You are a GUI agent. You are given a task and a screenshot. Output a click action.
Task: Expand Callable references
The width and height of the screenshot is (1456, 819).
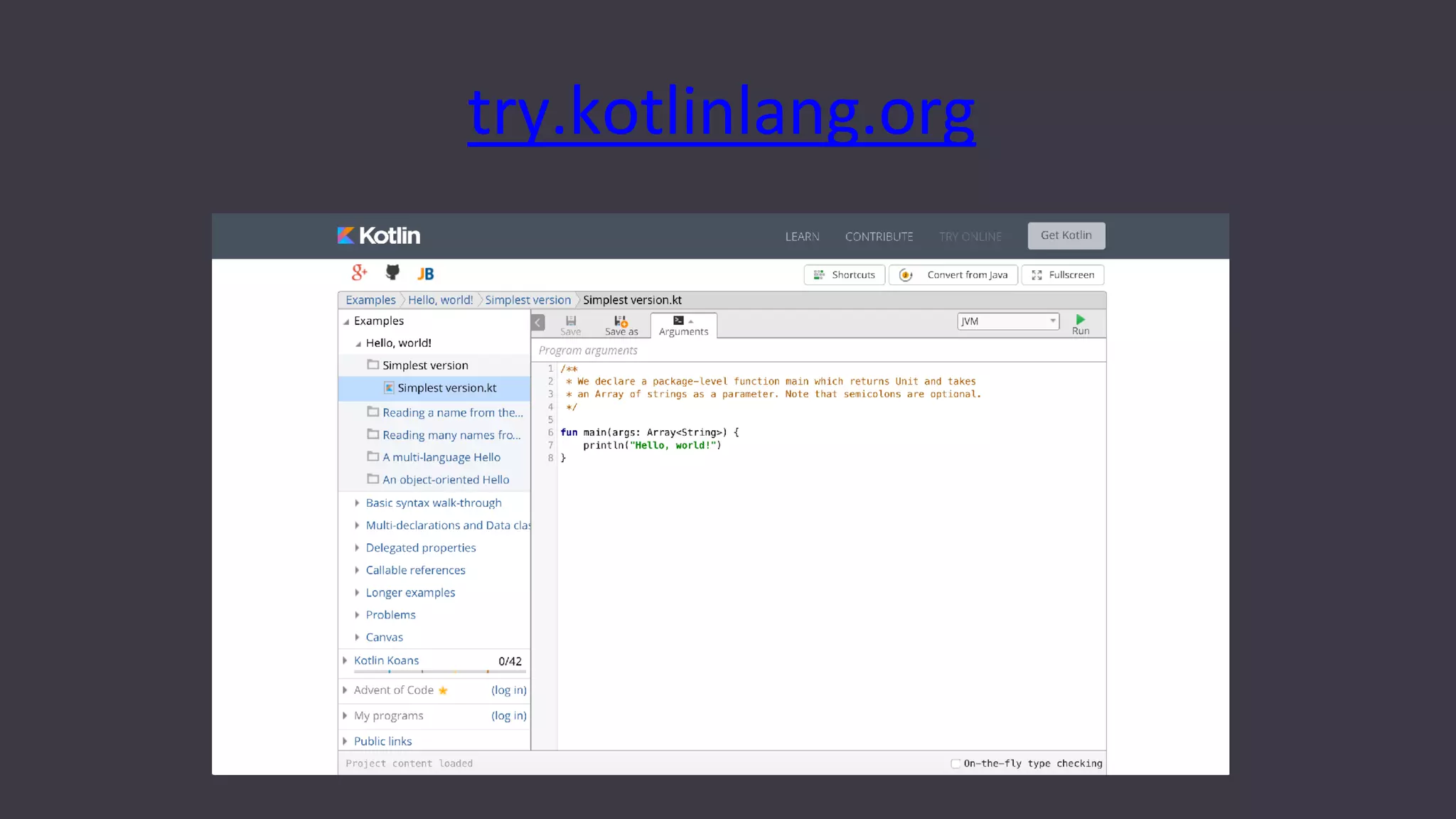pos(357,570)
